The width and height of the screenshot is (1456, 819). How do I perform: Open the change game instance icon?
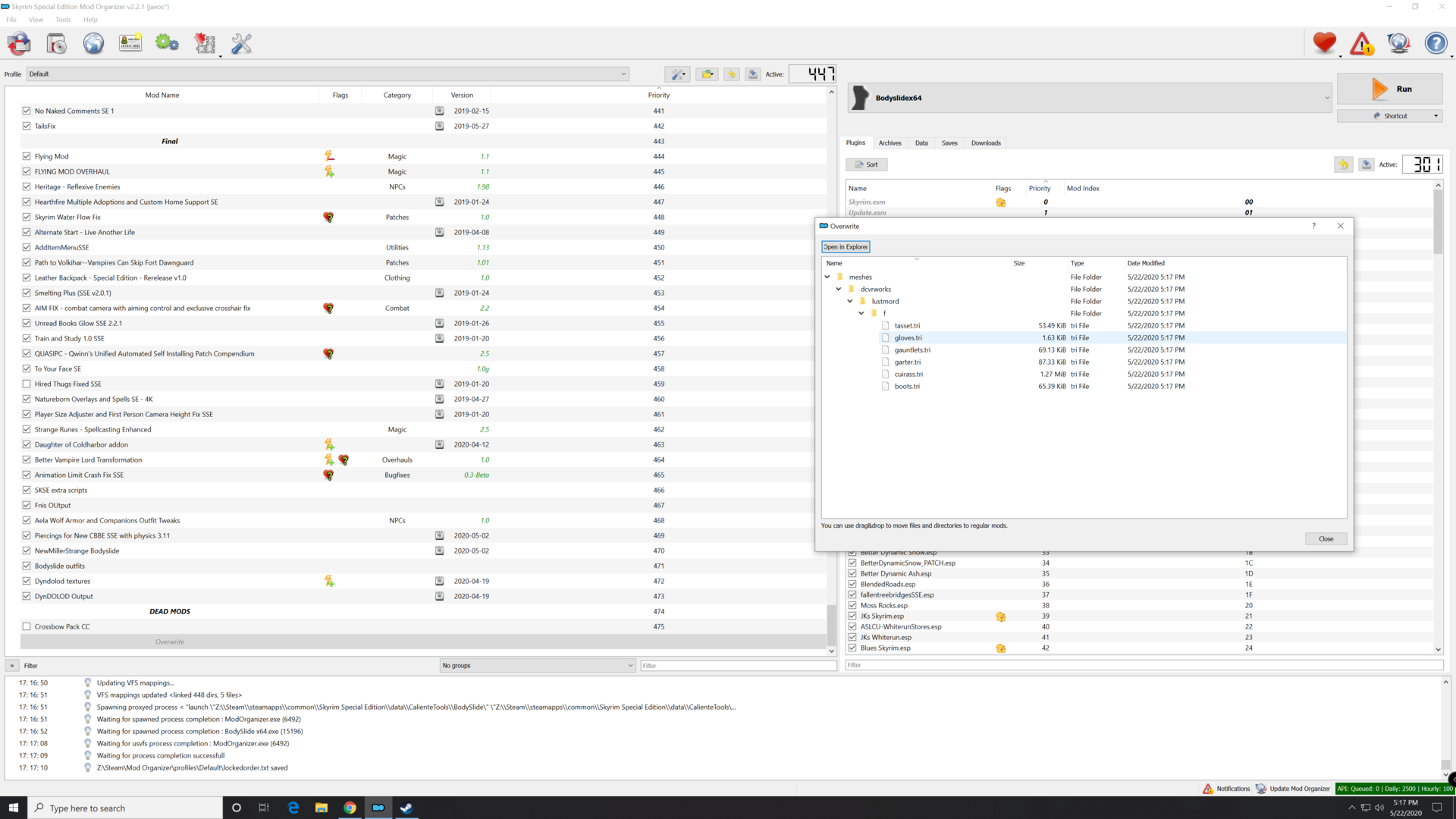tap(19, 44)
